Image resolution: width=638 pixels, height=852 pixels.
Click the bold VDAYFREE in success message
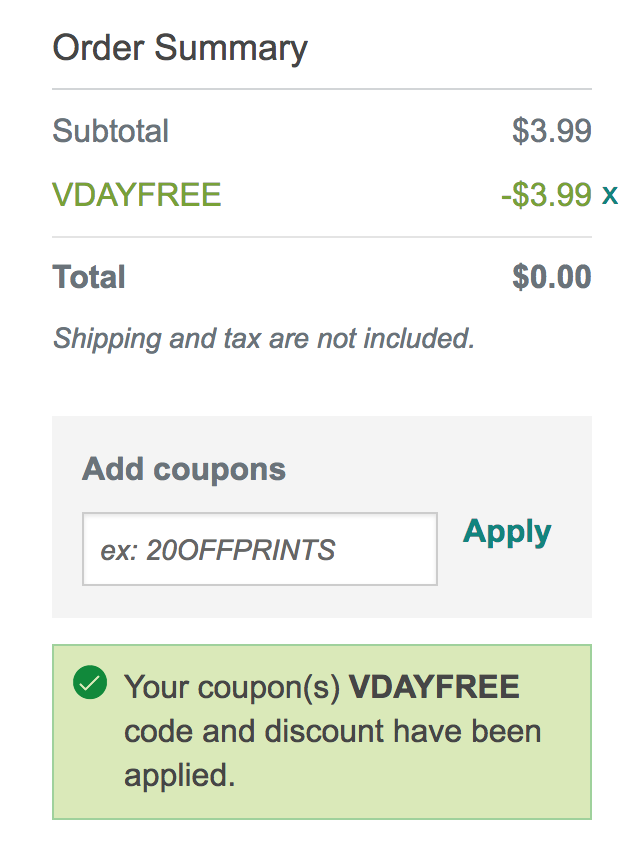434,686
